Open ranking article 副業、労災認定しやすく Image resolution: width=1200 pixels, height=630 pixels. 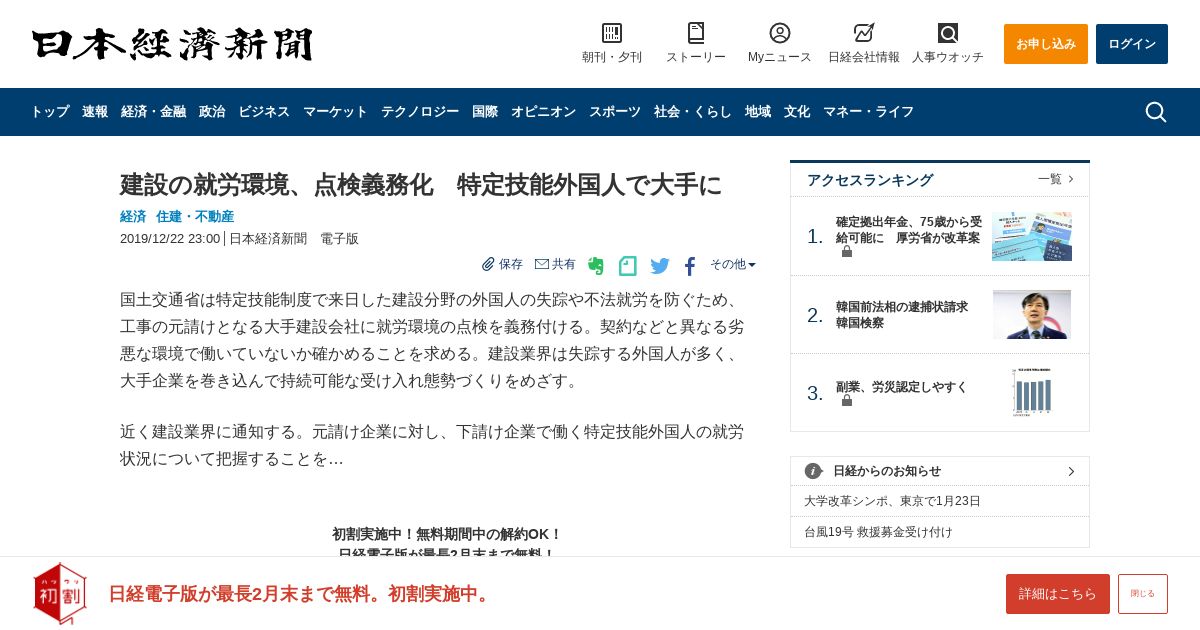click(902, 386)
